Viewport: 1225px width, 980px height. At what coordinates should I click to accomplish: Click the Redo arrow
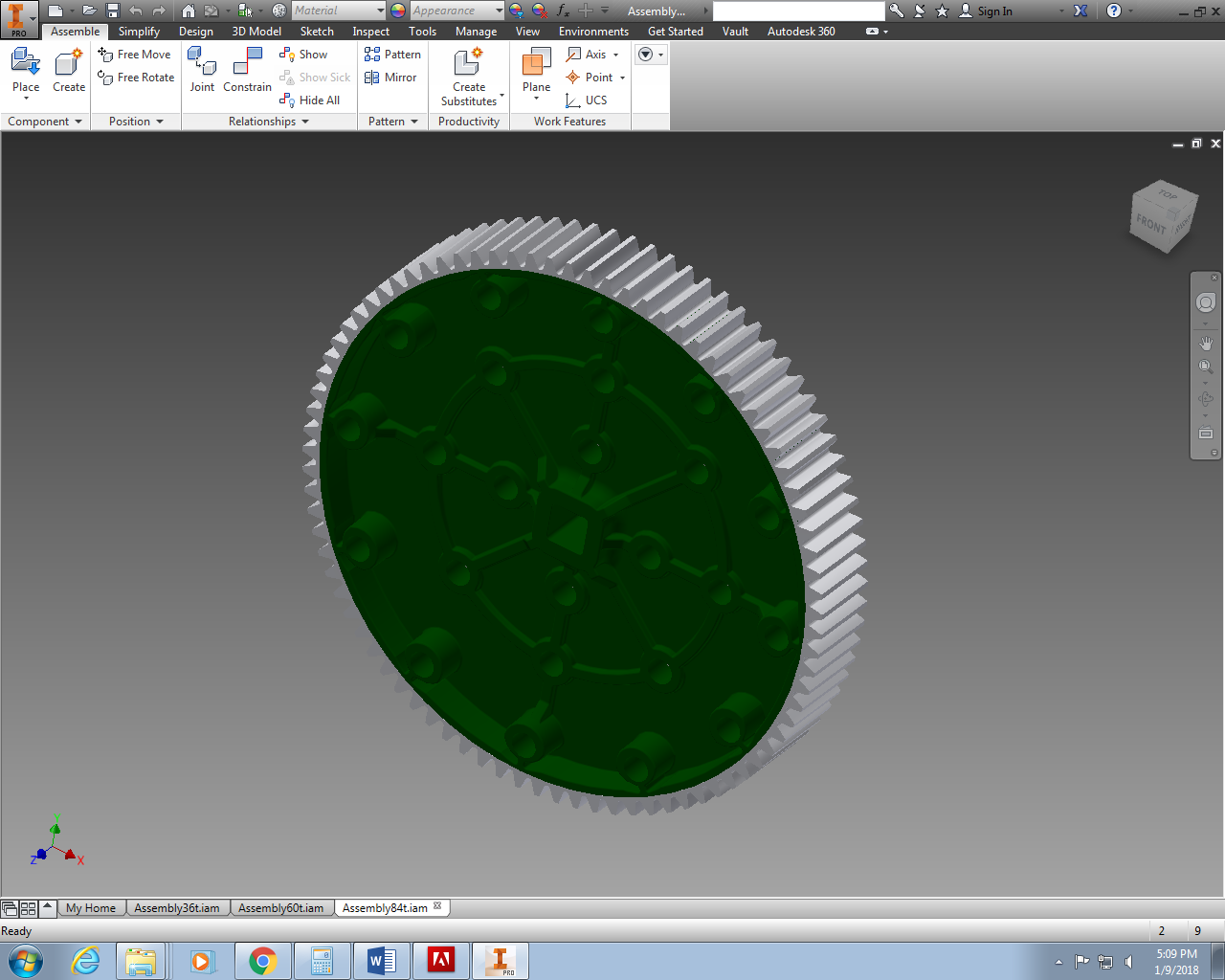159,11
